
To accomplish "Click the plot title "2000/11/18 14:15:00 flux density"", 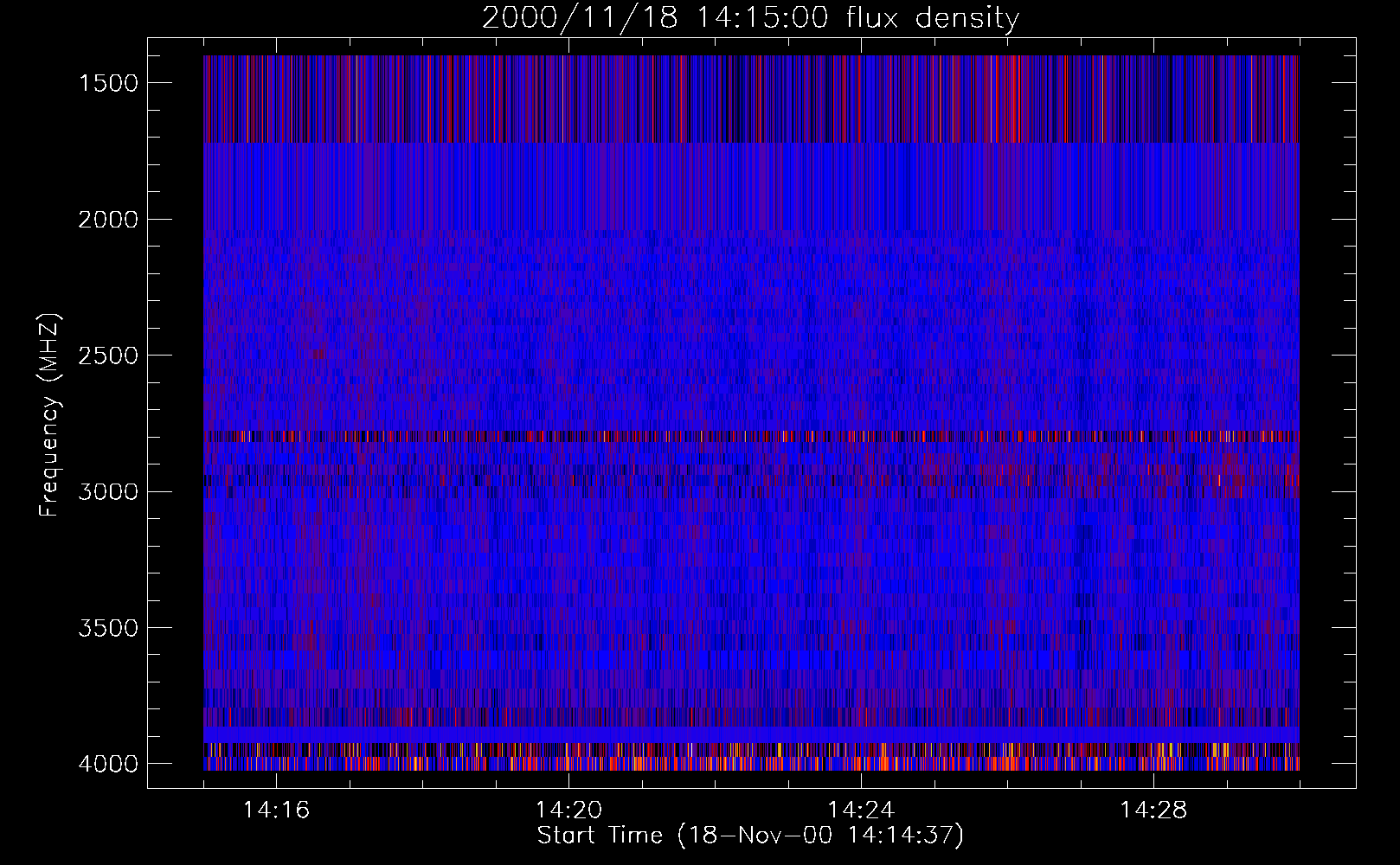I will (750, 18).
